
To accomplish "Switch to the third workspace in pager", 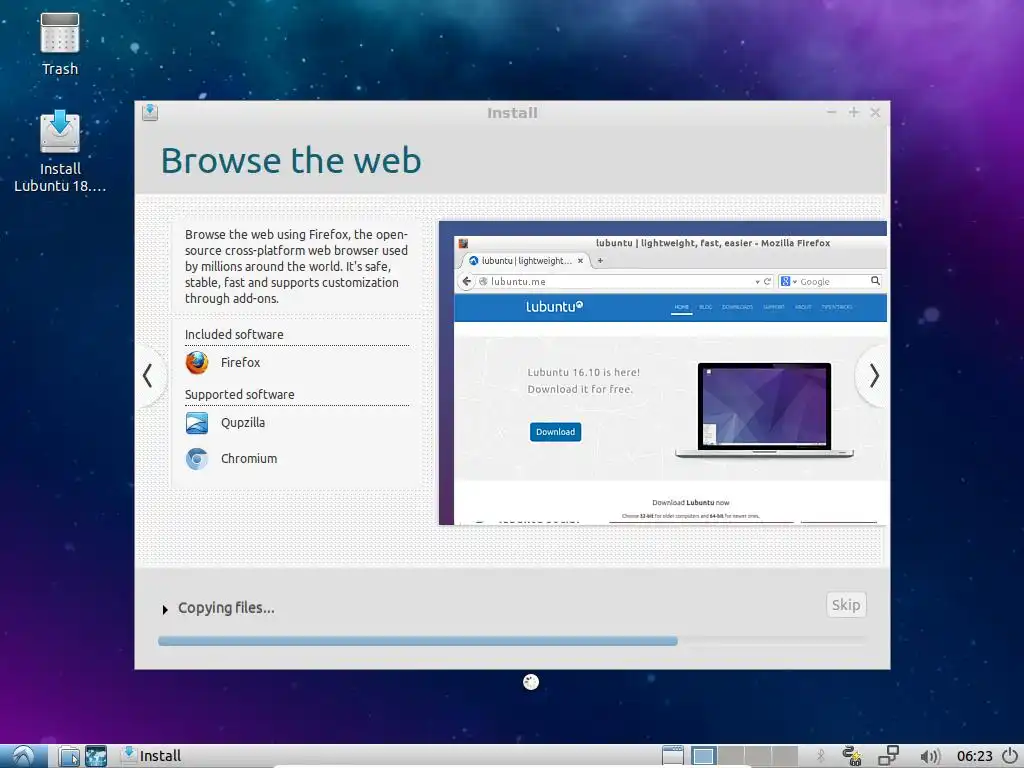I will point(758,756).
